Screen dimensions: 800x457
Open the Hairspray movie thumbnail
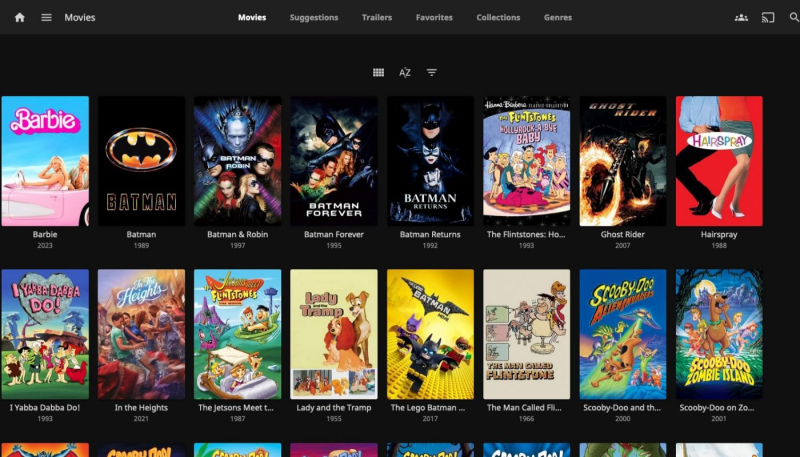[719, 161]
